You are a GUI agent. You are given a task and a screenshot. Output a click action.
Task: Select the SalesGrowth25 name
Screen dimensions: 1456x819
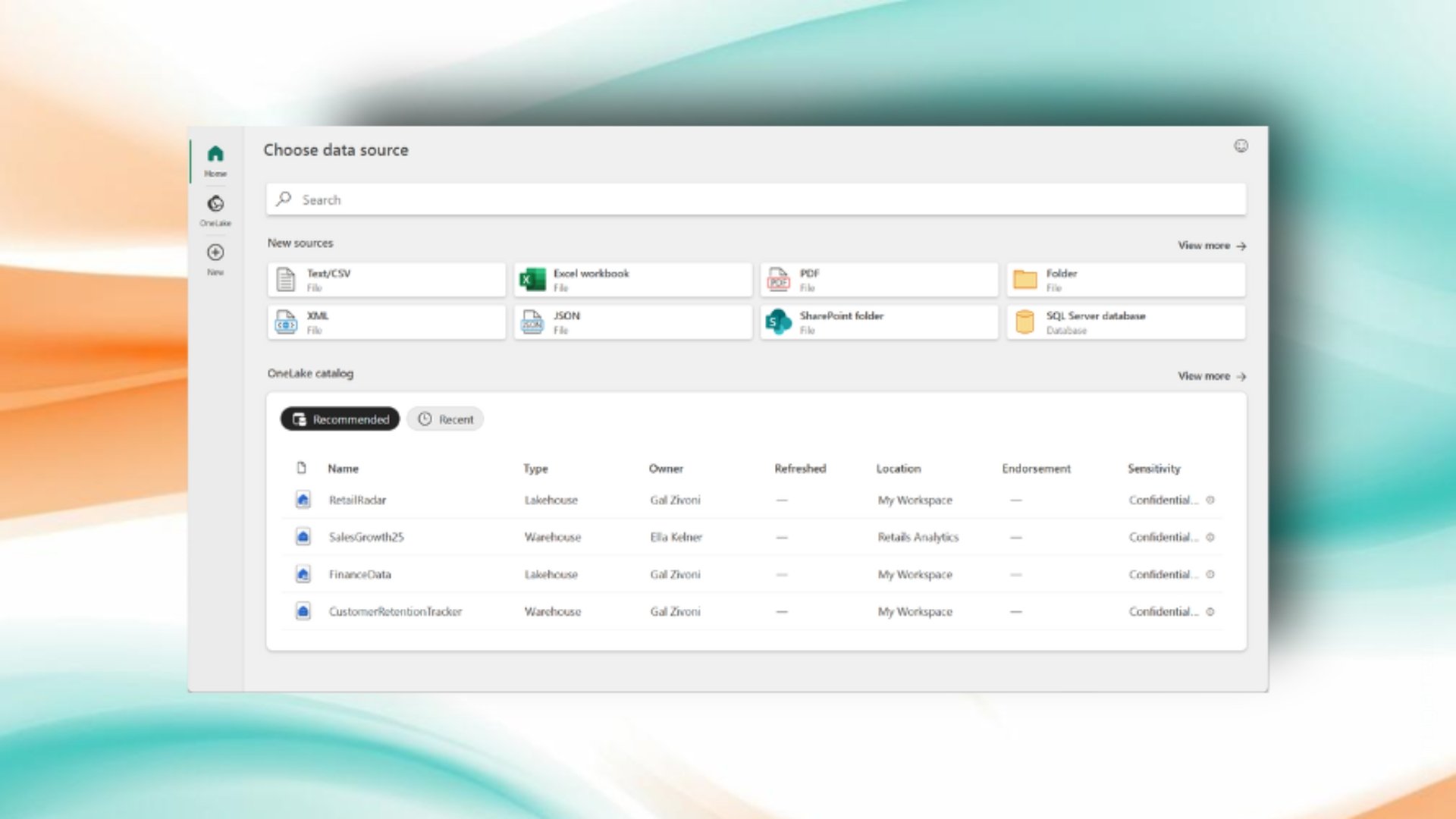[x=366, y=537]
